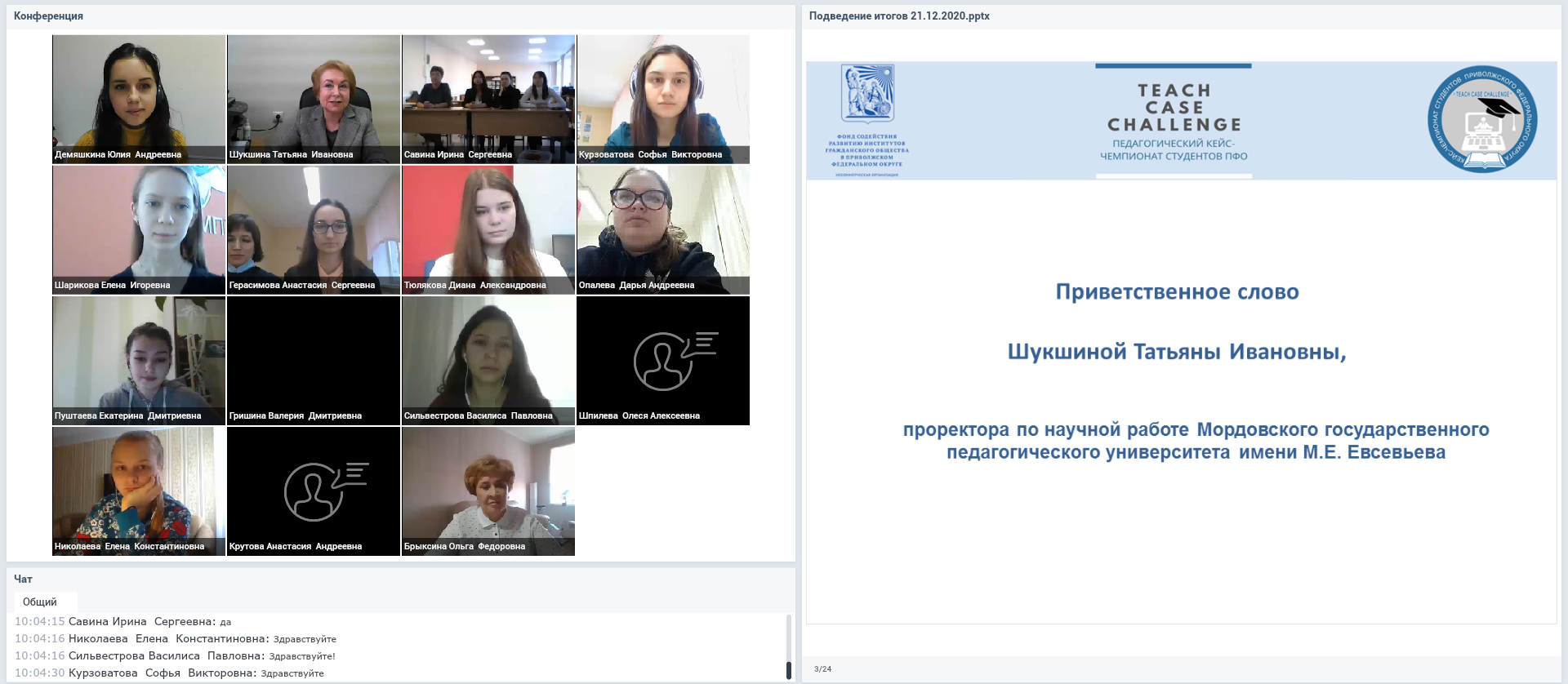
Task: Click the slide counter 3/24
Action: (822, 668)
